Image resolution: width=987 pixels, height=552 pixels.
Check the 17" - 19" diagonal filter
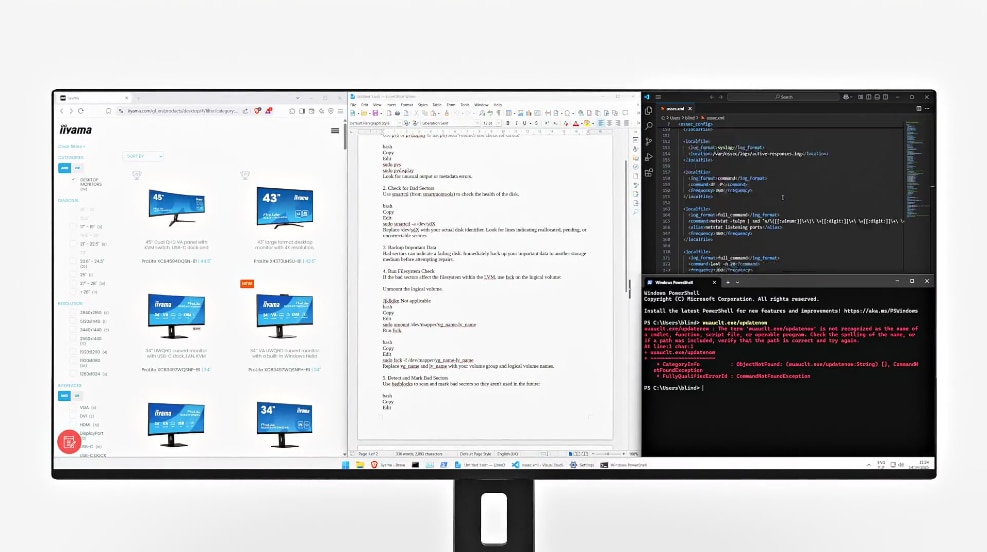pyautogui.click(x=74, y=227)
